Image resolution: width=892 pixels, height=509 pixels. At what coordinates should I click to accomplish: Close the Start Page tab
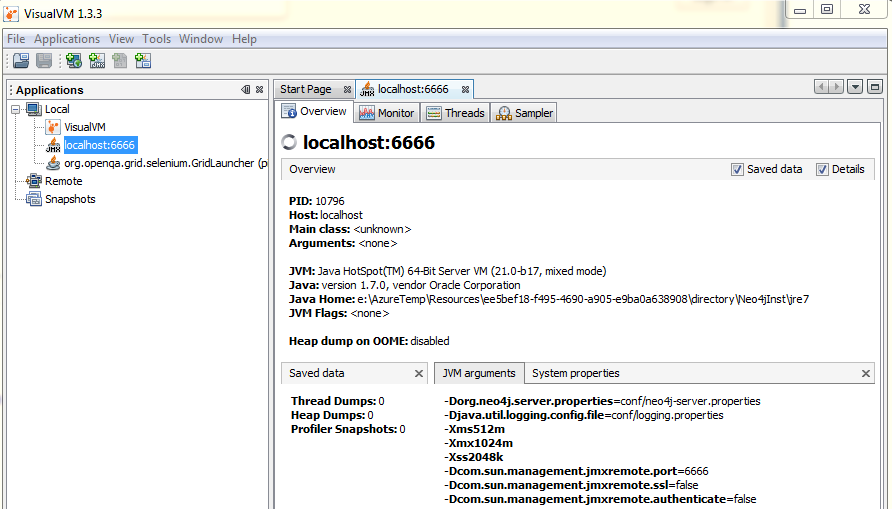point(347,90)
